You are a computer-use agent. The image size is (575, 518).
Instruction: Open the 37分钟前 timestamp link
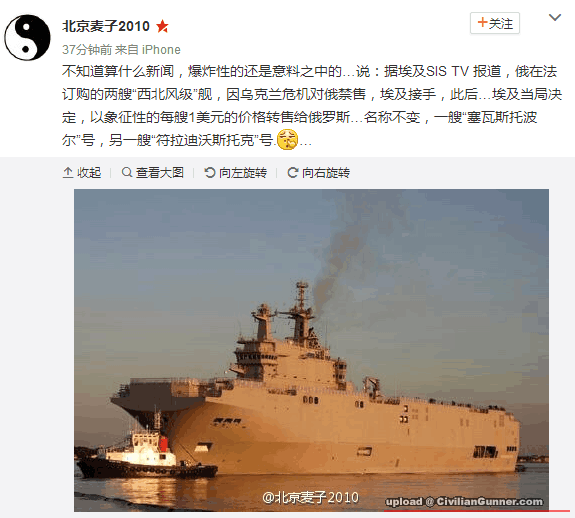87,49
